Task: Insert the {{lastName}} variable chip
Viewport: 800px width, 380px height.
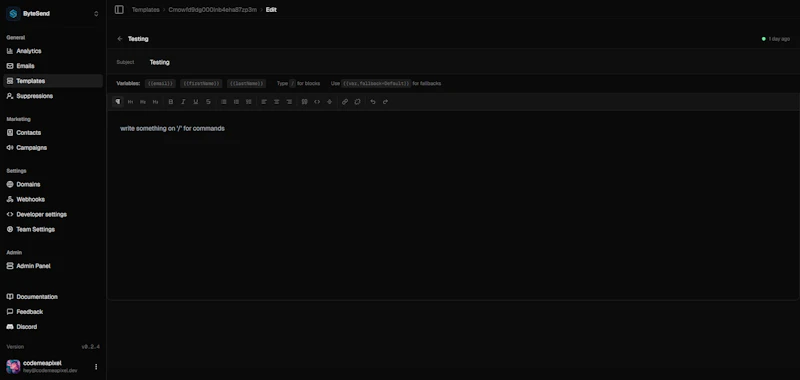Action: (x=246, y=83)
